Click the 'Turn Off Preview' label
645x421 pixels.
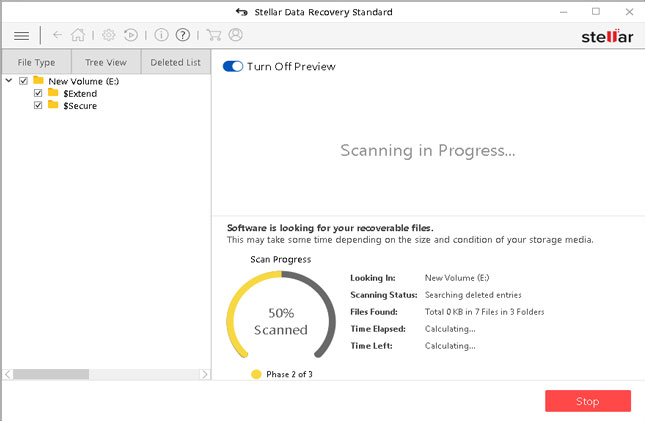click(291, 66)
